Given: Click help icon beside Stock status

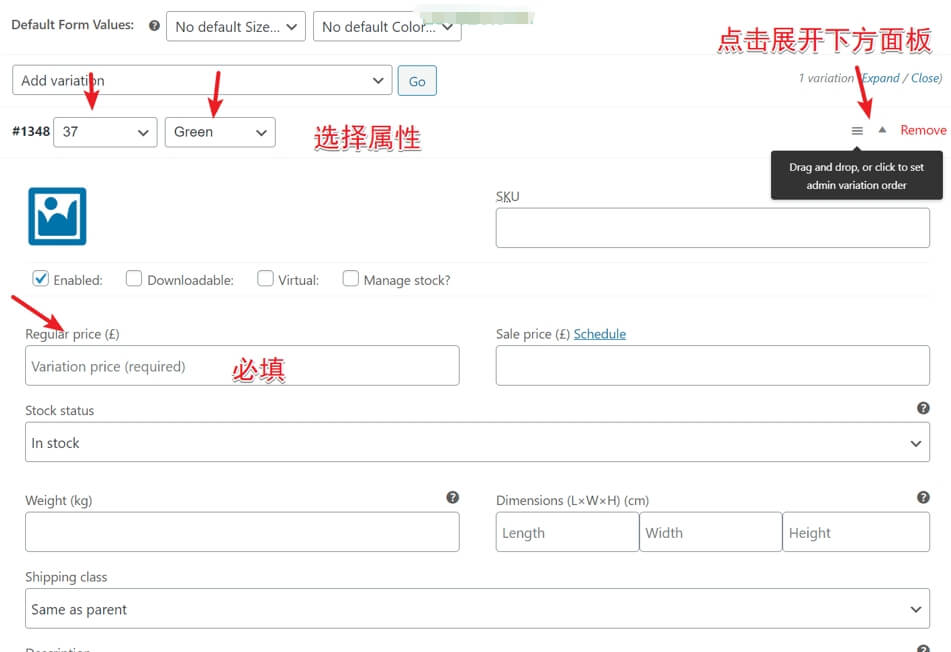Looking at the screenshot, I should [x=921, y=407].
